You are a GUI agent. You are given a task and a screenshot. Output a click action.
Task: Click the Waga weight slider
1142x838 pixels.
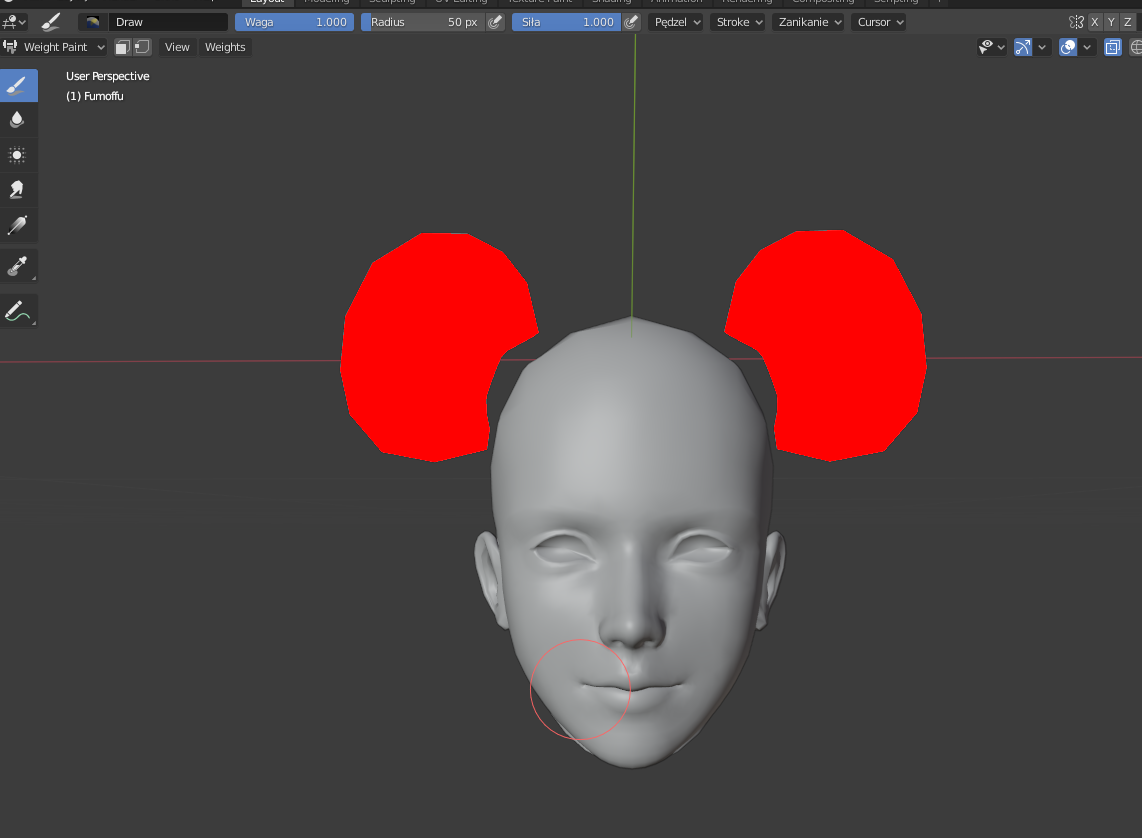click(x=294, y=22)
